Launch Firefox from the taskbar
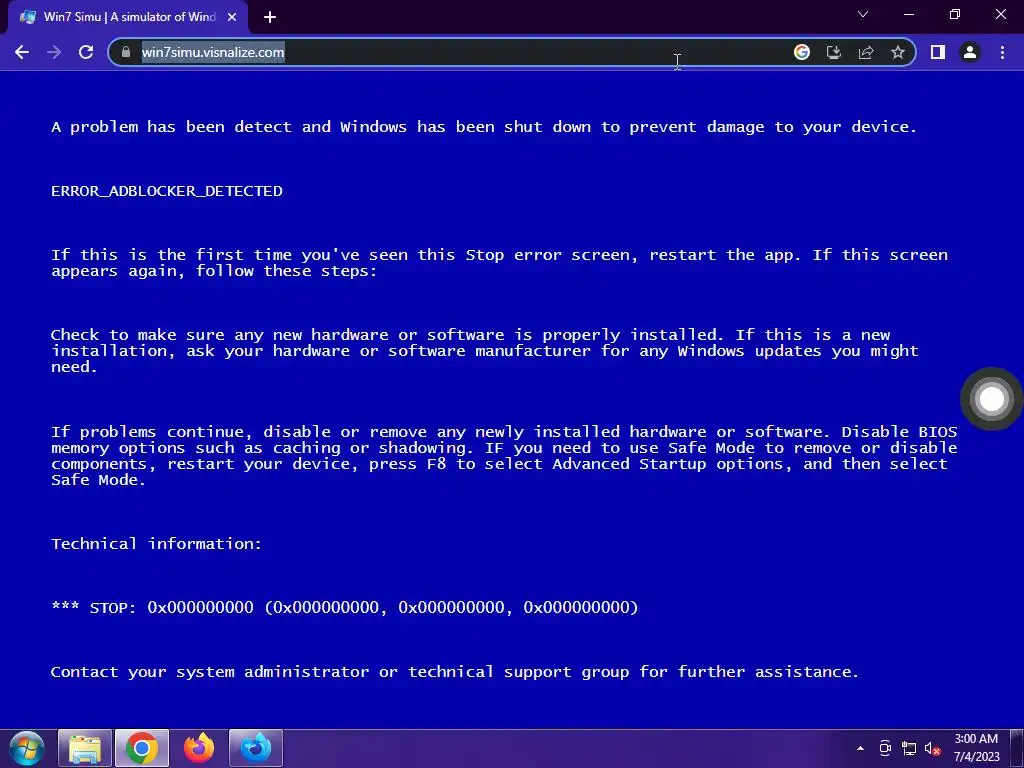Screen dimensions: 1024x768 [x=199, y=748]
